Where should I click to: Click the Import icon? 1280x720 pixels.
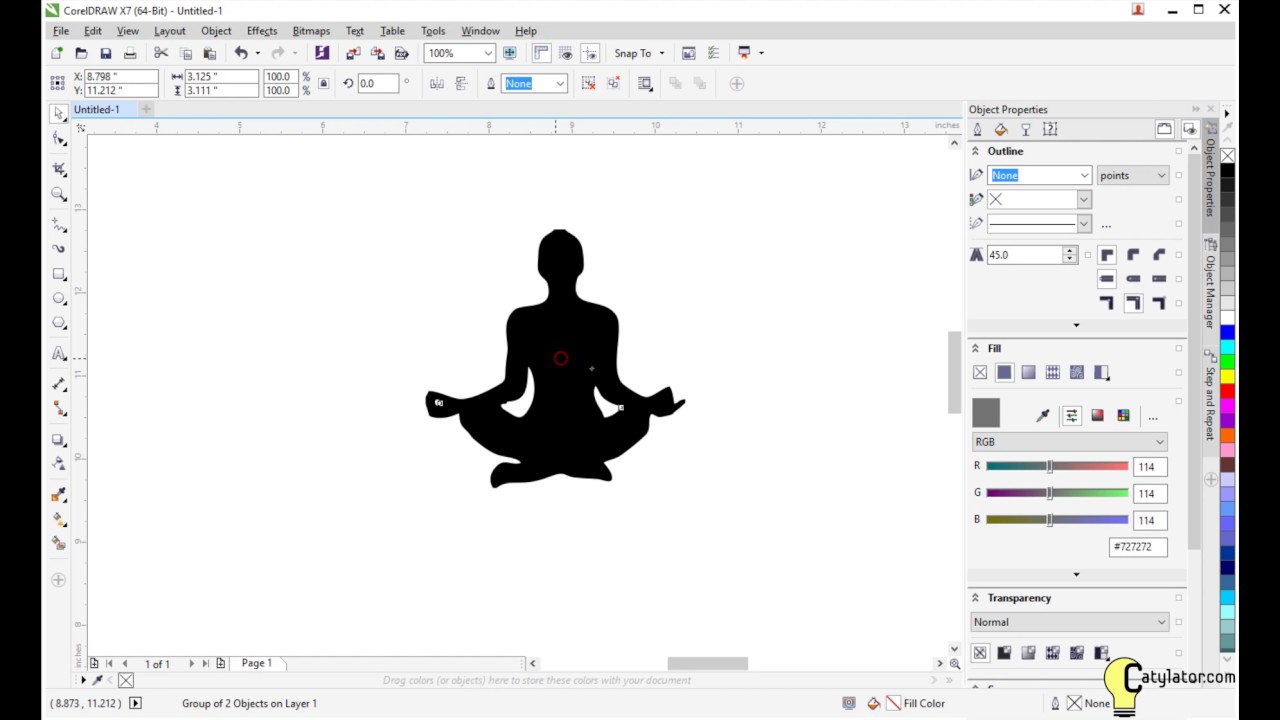coord(353,53)
